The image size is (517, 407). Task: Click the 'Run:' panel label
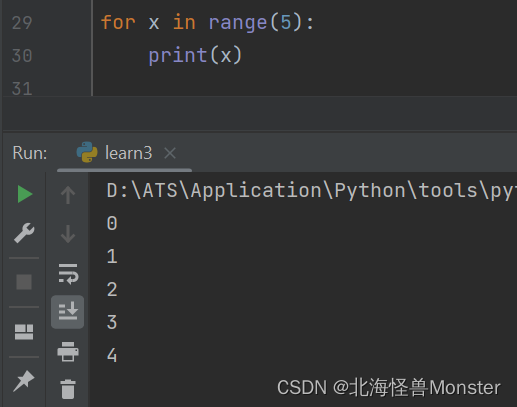tap(30, 153)
